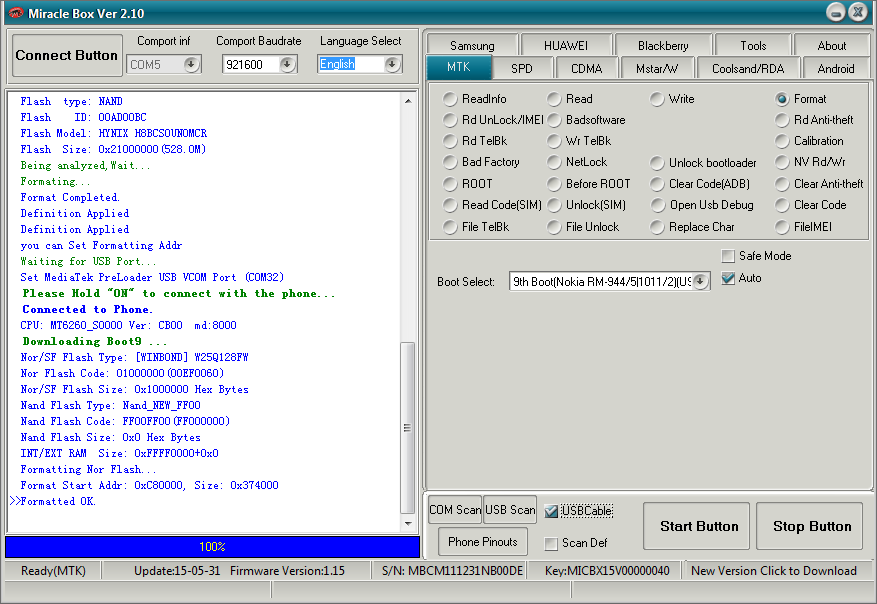The image size is (877, 604).
Task: Expand the Comport Baudrate 921600 dropdown
Action: coord(287,64)
